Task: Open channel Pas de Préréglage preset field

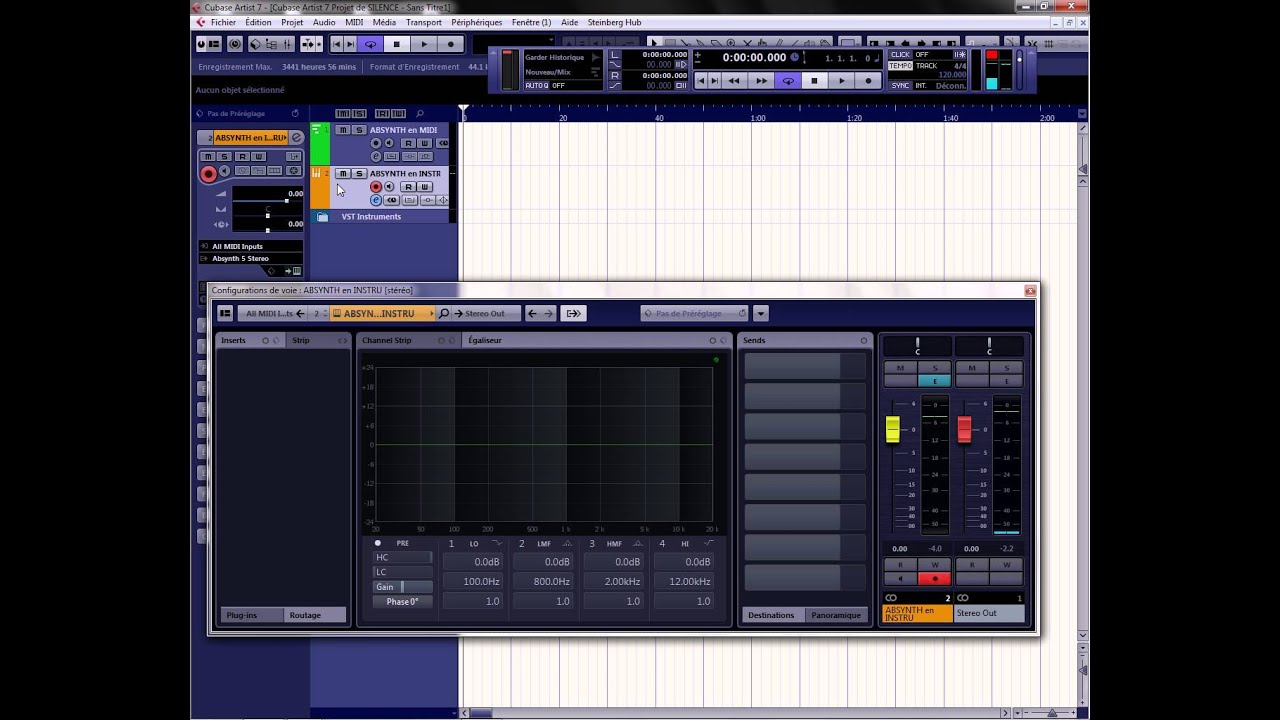Action: (x=694, y=314)
